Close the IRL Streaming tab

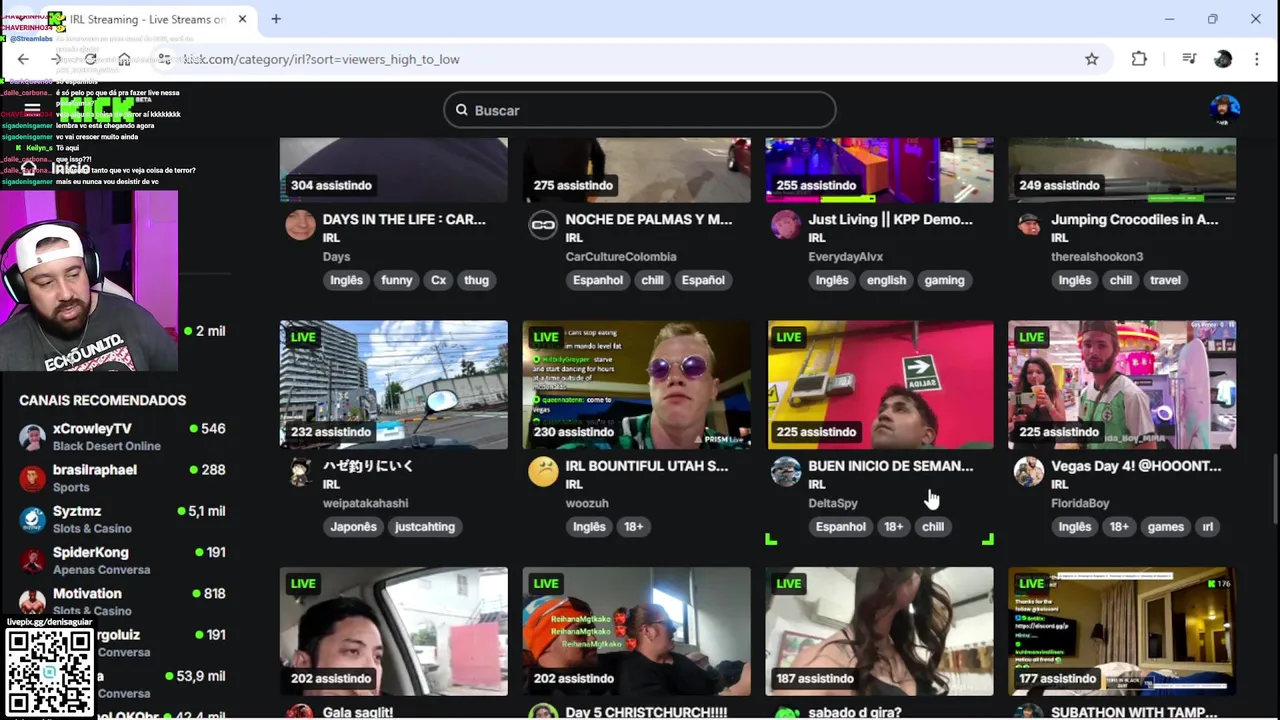(x=242, y=19)
